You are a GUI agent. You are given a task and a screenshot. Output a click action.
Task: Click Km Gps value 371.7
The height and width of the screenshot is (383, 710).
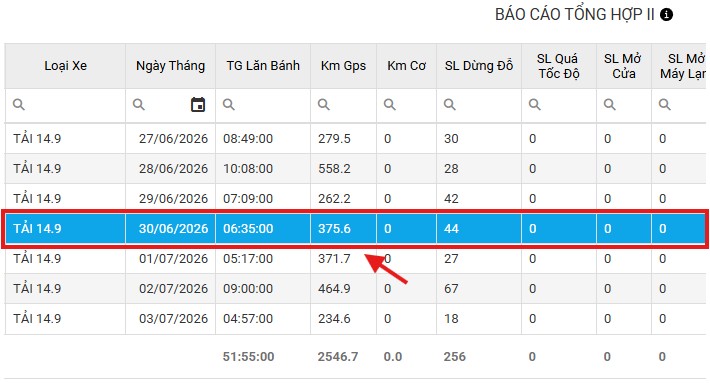[334, 259]
